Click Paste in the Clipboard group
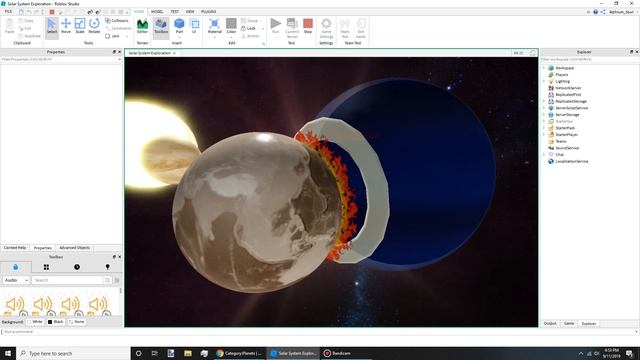 click(9, 27)
